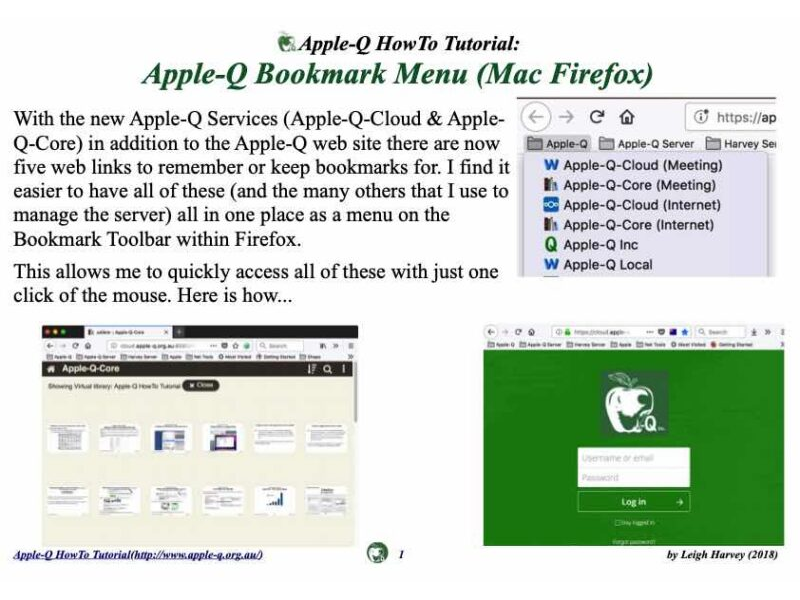Image resolution: width=800 pixels, height=600 pixels.
Task: Choose Apple-Q Local bookmark
Action: coord(598,265)
